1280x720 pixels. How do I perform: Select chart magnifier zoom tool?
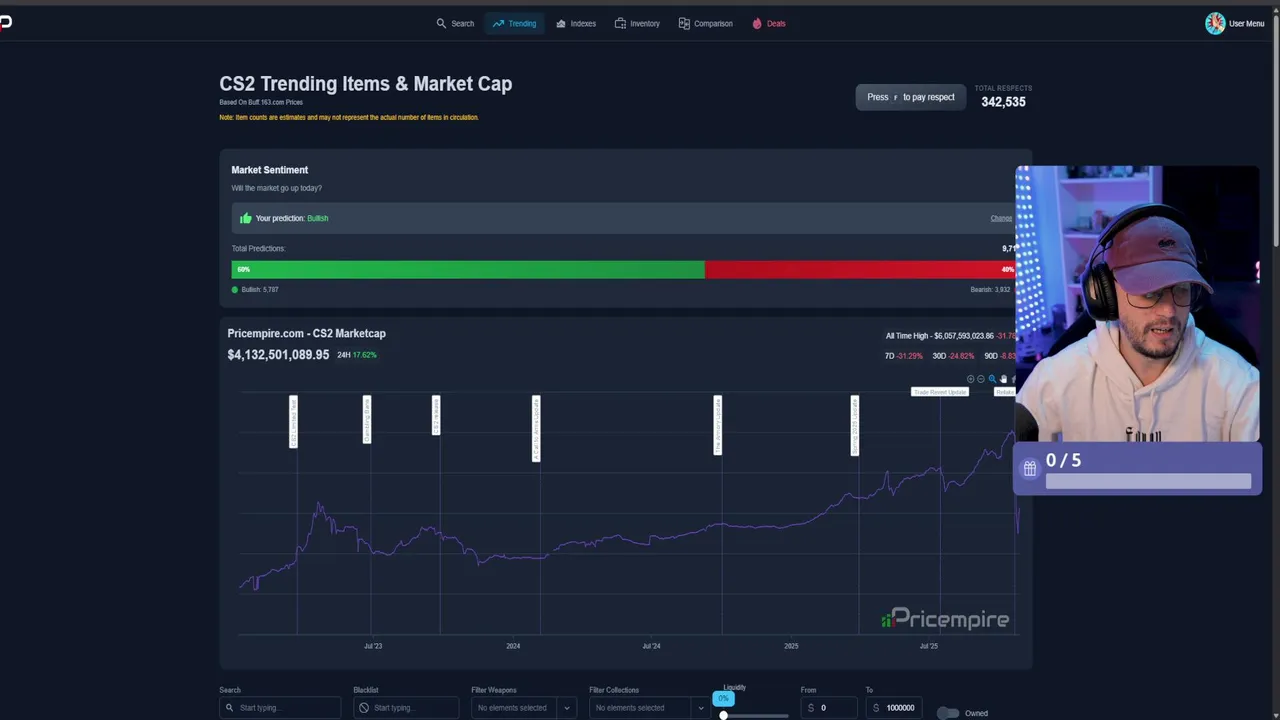point(992,379)
